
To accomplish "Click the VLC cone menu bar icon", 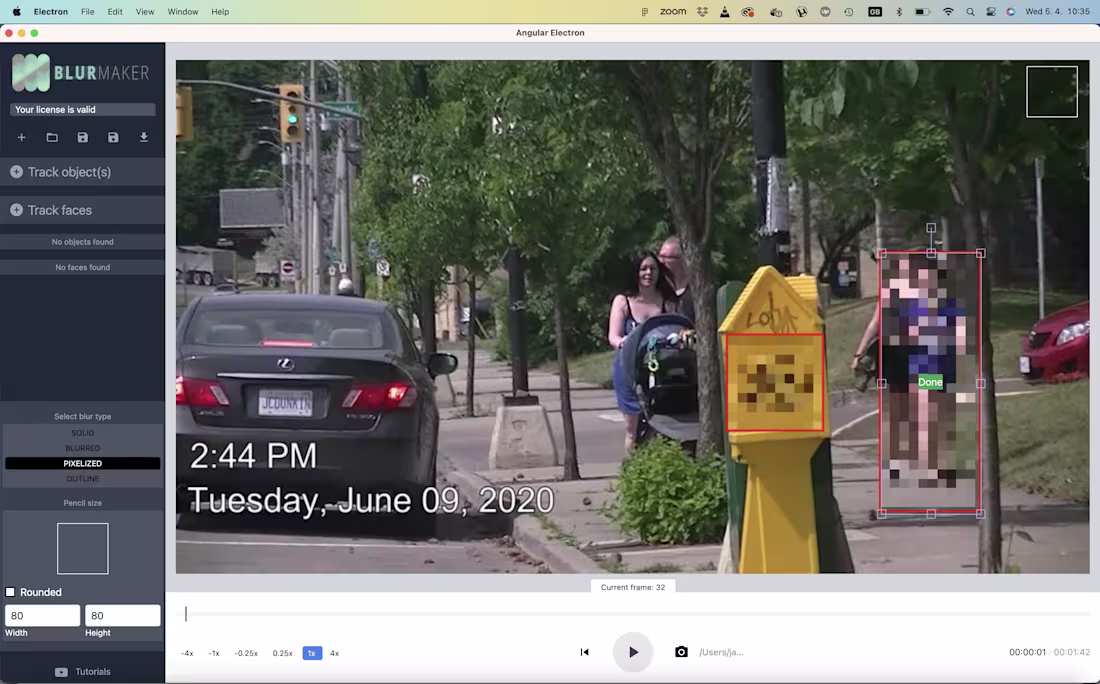I will (725, 11).
